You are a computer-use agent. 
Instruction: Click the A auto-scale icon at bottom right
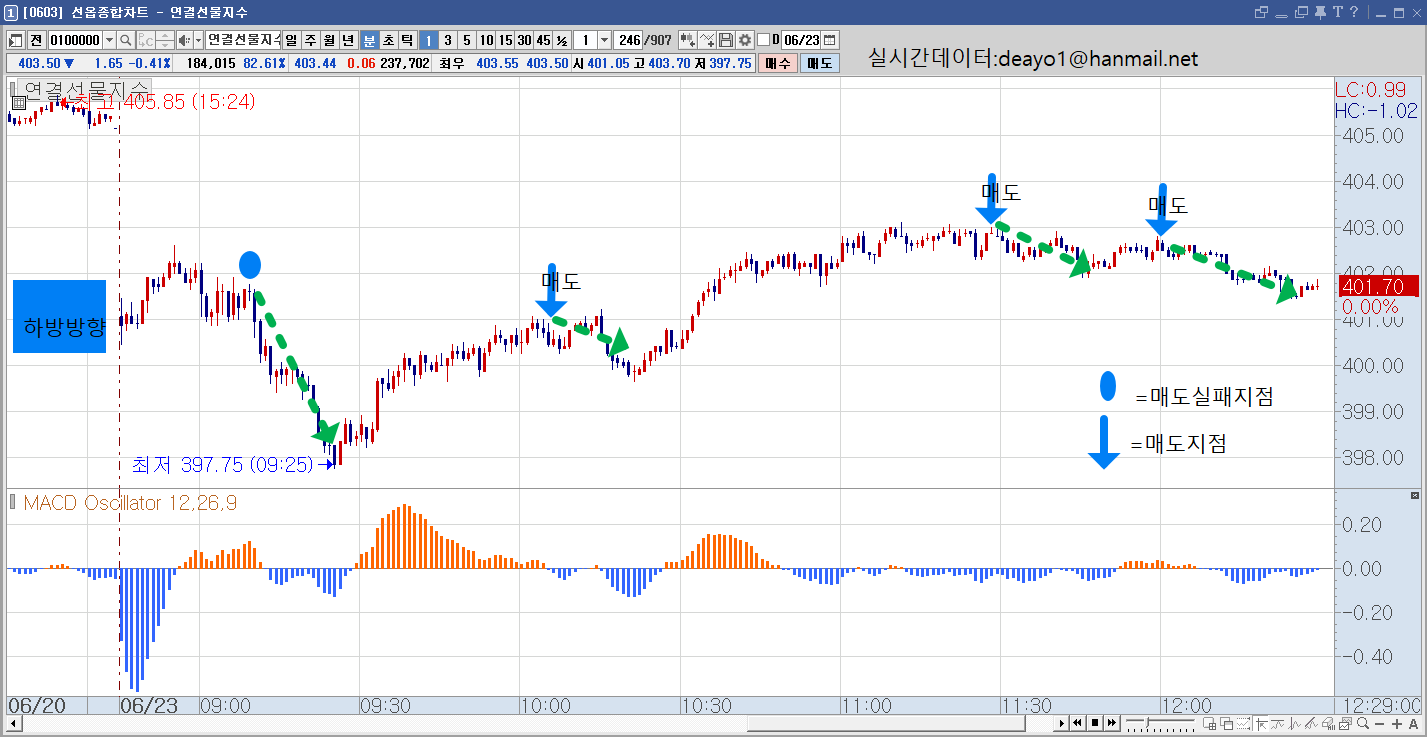coord(1414,723)
